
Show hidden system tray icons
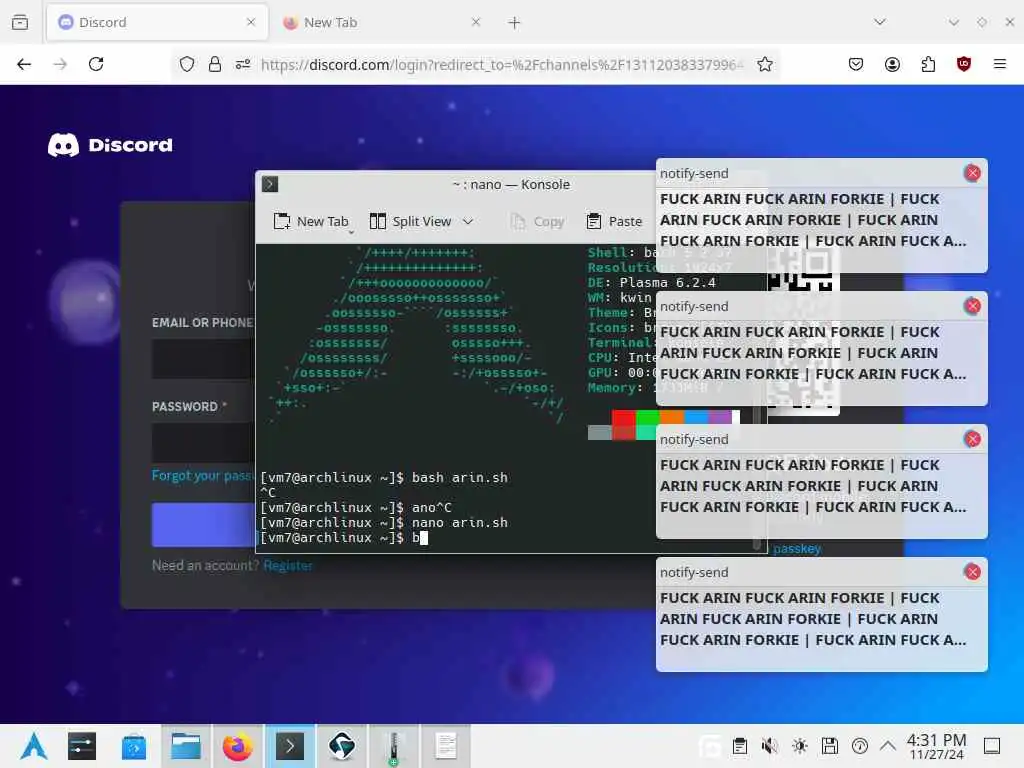click(x=888, y=745)
